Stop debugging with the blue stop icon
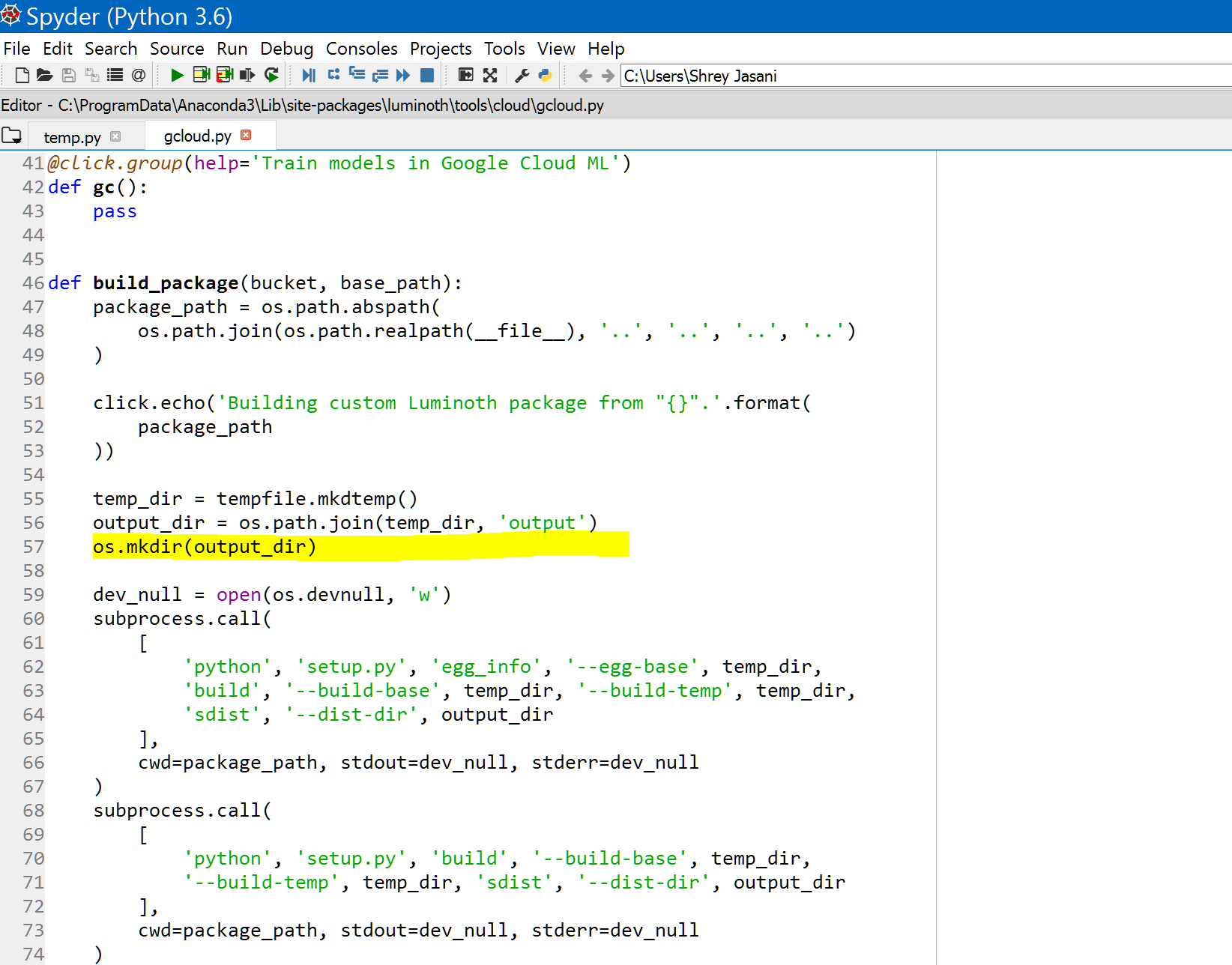The height and width of the screenshot is (965, 1232). point(427,75)
